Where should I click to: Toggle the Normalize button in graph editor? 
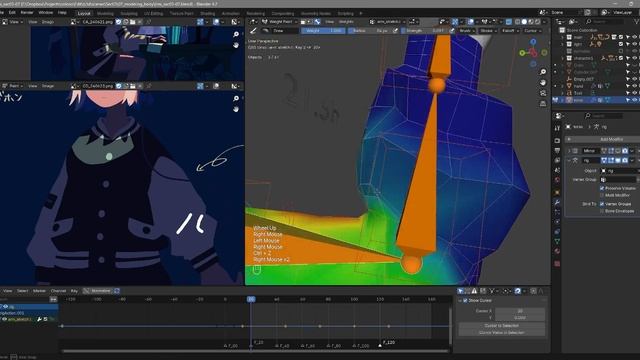click(x=98, y=291)
